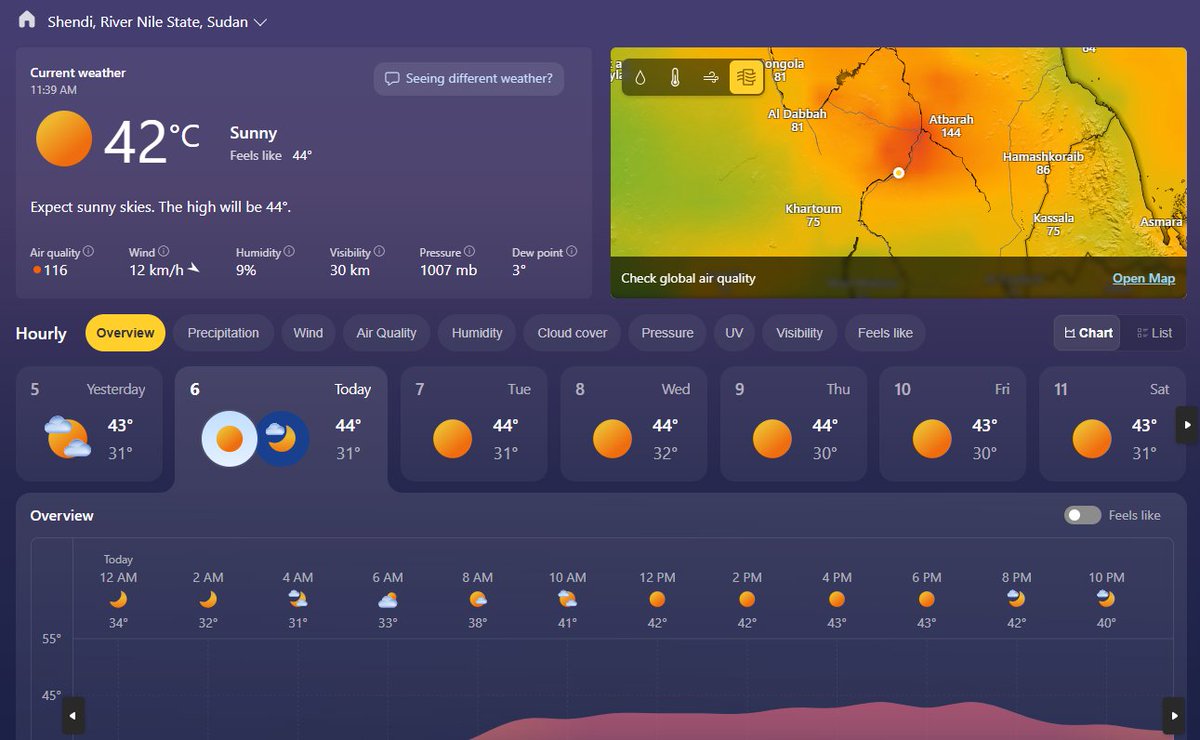Viewport: 1200px width, 740px height.
Task: Click daytime sun icon in Today card
Action: [x=230, y=438]
